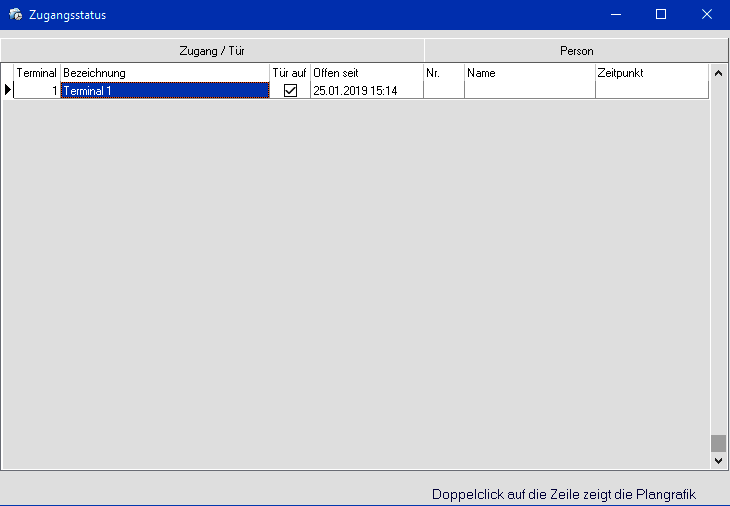This screenshot has width=730, height=506.
Task: Click the 'Offen seit' column header
Action: point(366,73)
